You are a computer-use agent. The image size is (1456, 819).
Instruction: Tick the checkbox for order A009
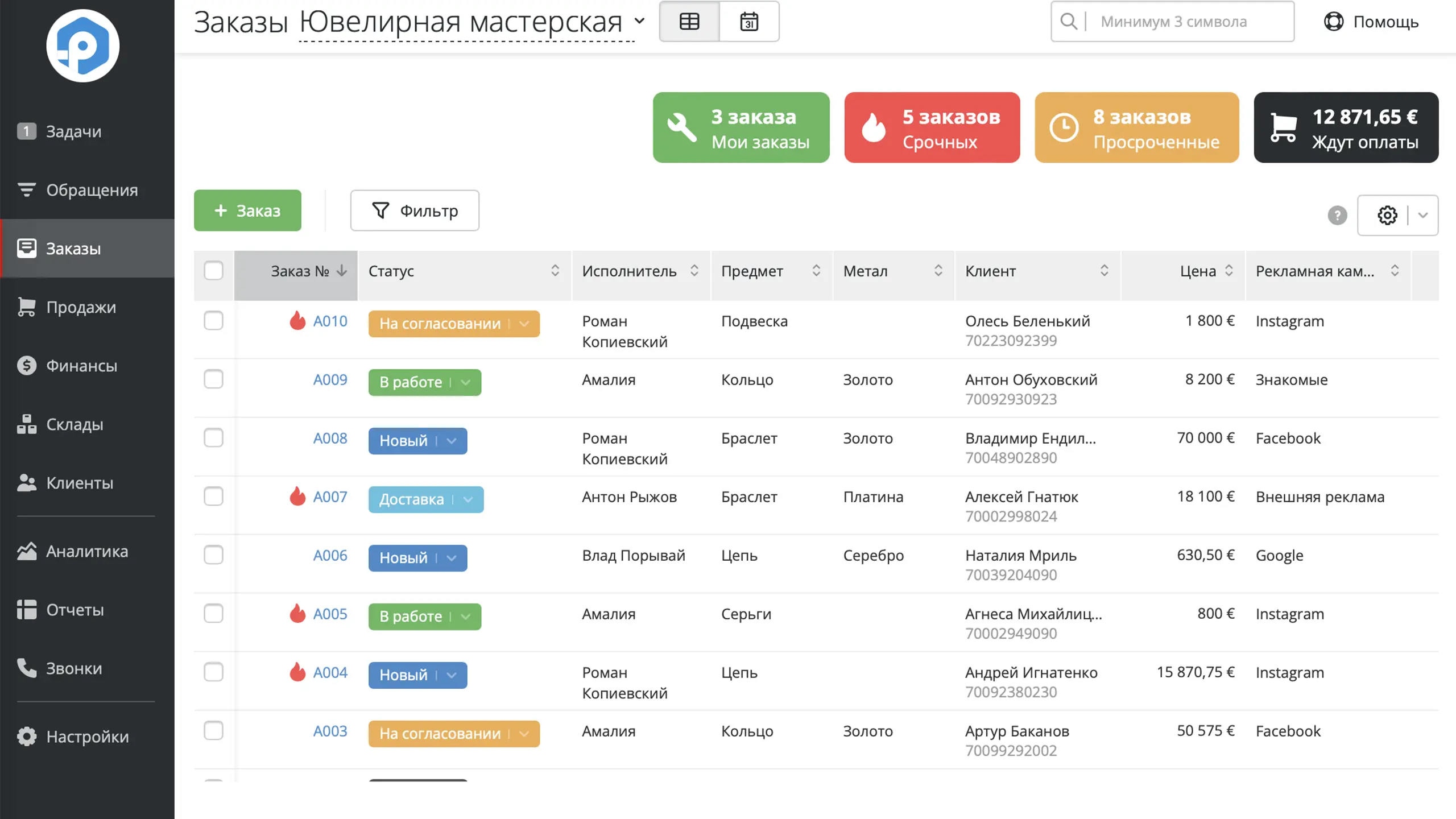click(214, 379)
